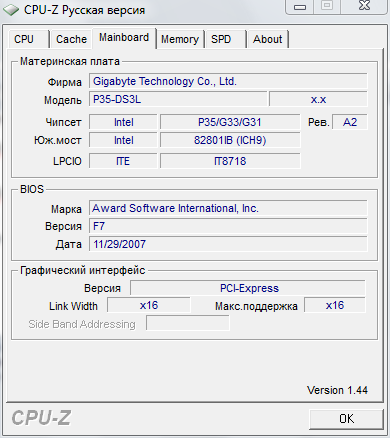
Task: Click the x.x model revision field
Action: [318, 99]
